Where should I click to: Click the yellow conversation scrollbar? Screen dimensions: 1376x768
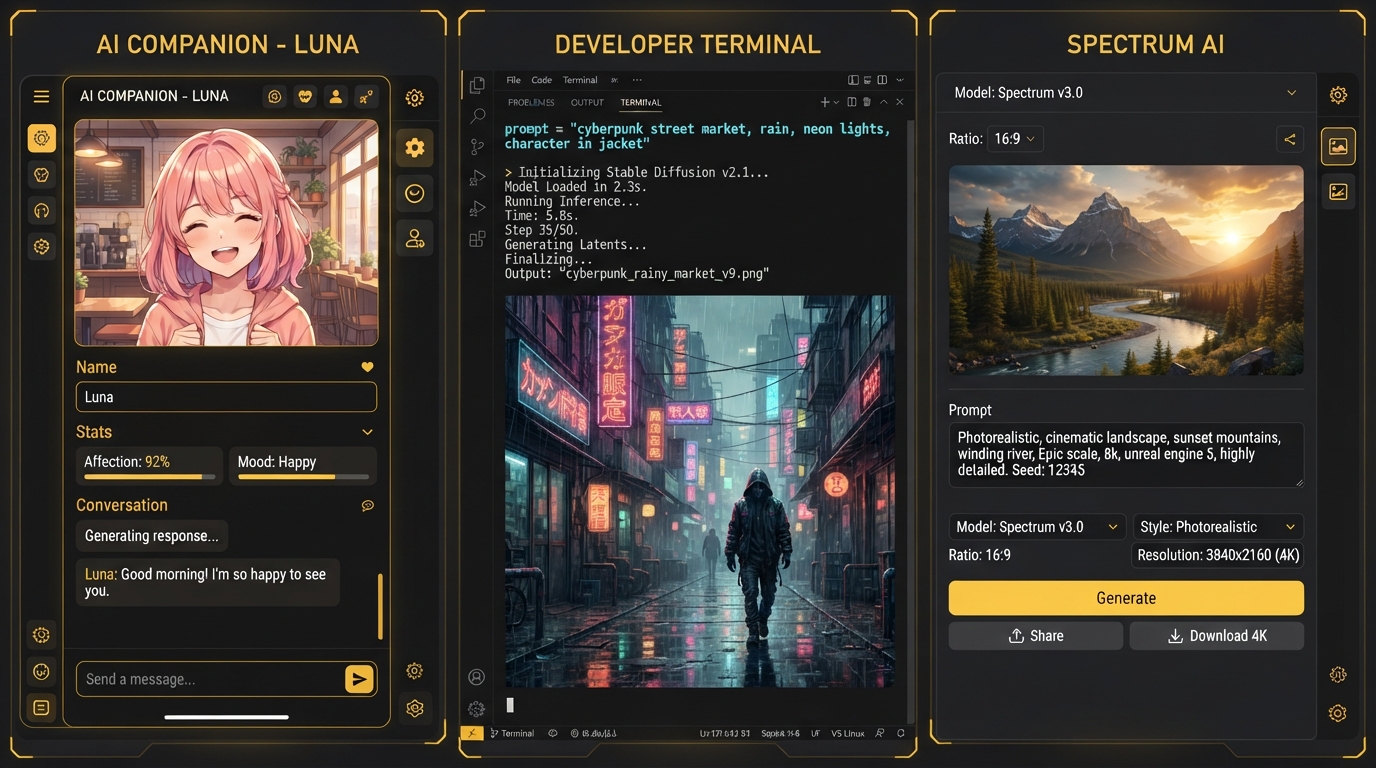coord(380,606)
